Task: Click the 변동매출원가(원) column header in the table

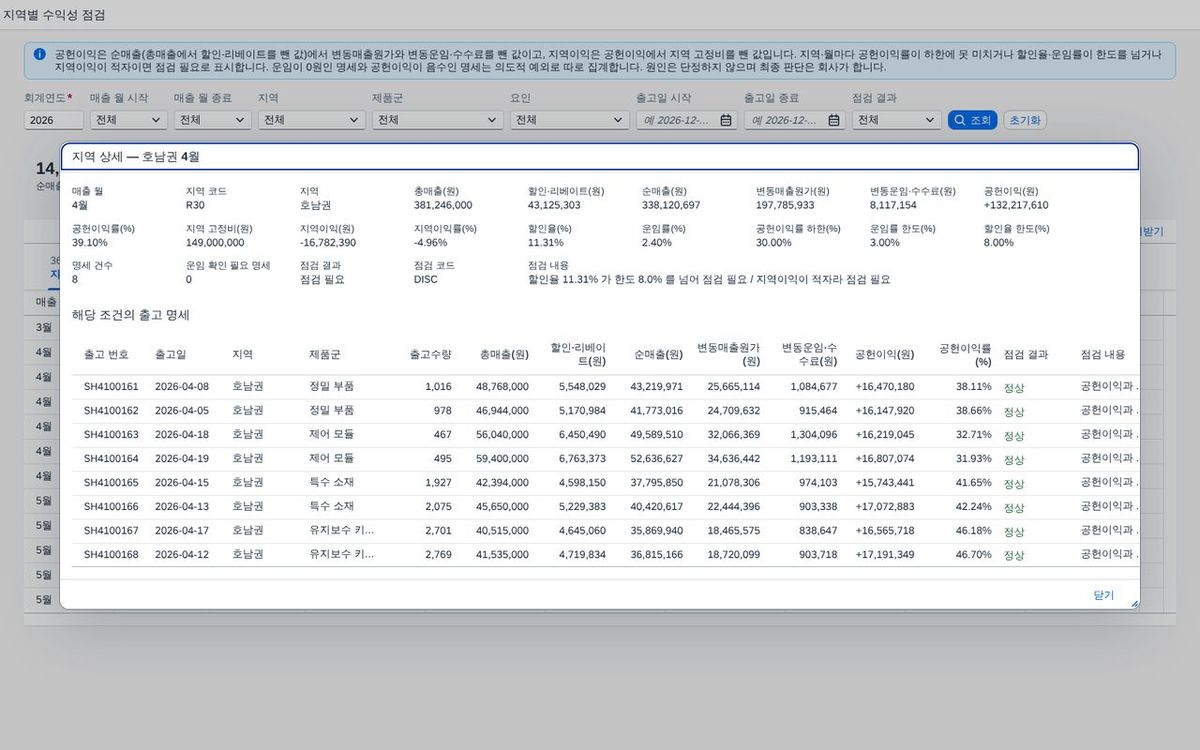Action: click(x=728, y=354)
